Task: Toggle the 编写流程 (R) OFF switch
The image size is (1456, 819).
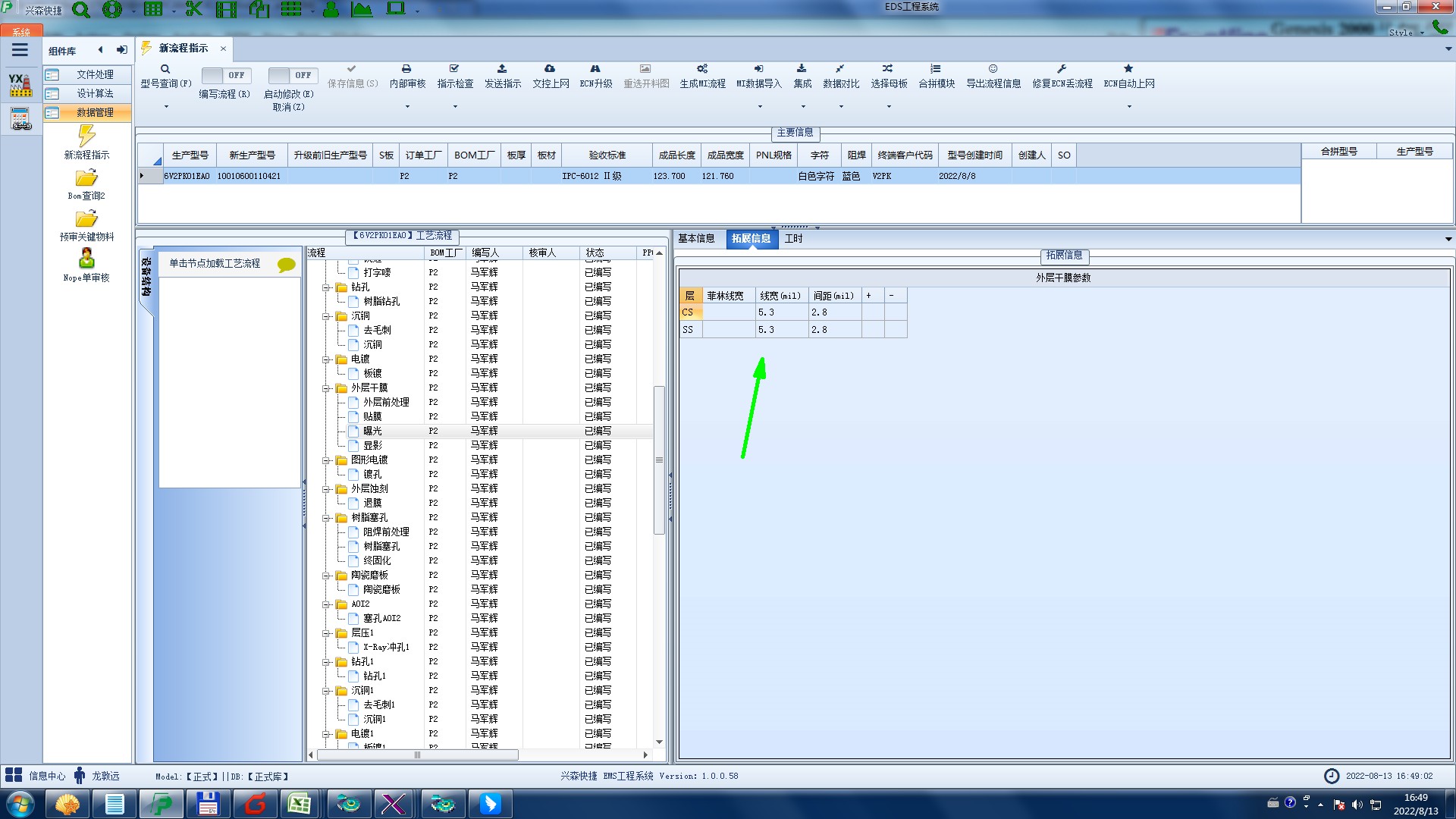Action: (225, 75)
